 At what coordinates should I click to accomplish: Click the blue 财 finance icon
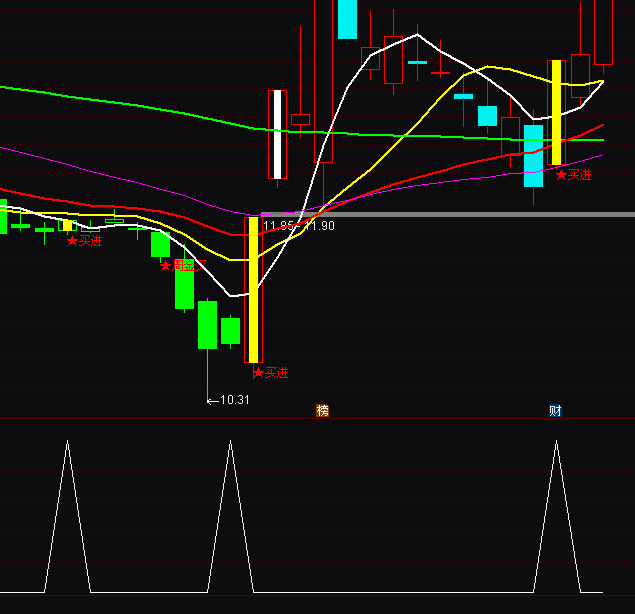pyautogui.click(x=555, y=411)
